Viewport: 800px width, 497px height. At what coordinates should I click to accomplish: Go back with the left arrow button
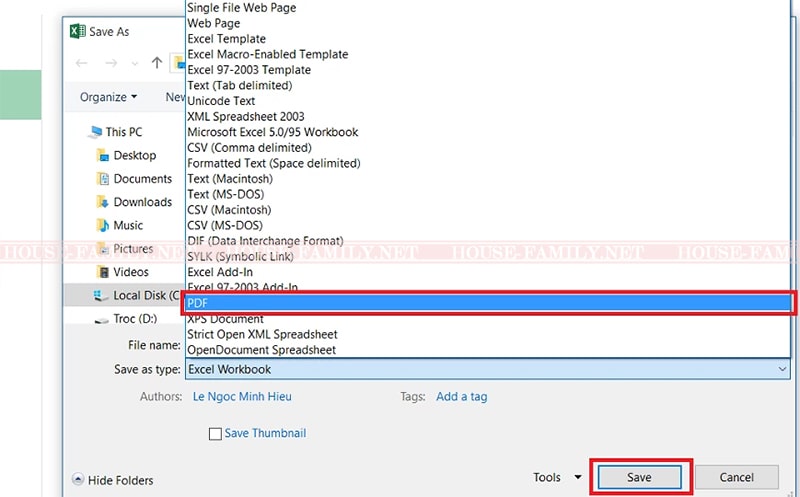tap(82, 63)
